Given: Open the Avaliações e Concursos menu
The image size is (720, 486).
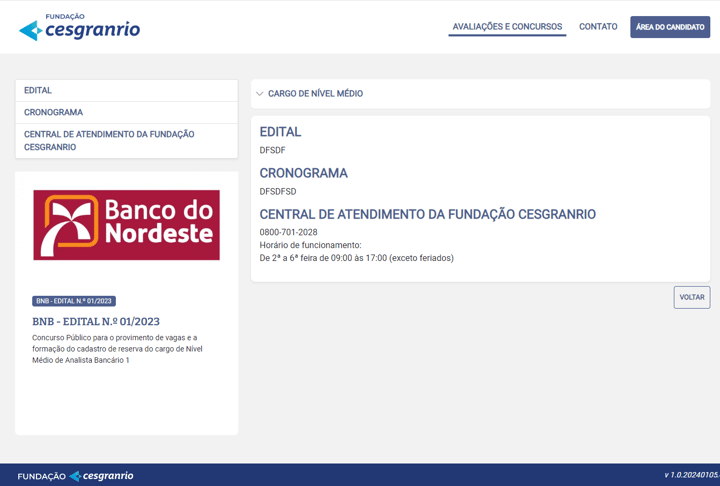Looking at the screenshot, I should (x=507, y=27).
